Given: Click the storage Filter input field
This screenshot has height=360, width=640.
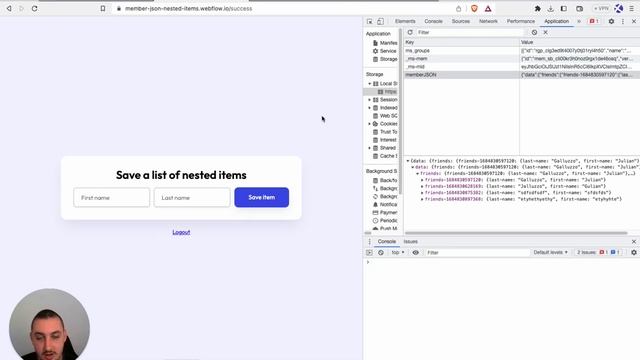Looking at the screenshot, I should (469, 32).
